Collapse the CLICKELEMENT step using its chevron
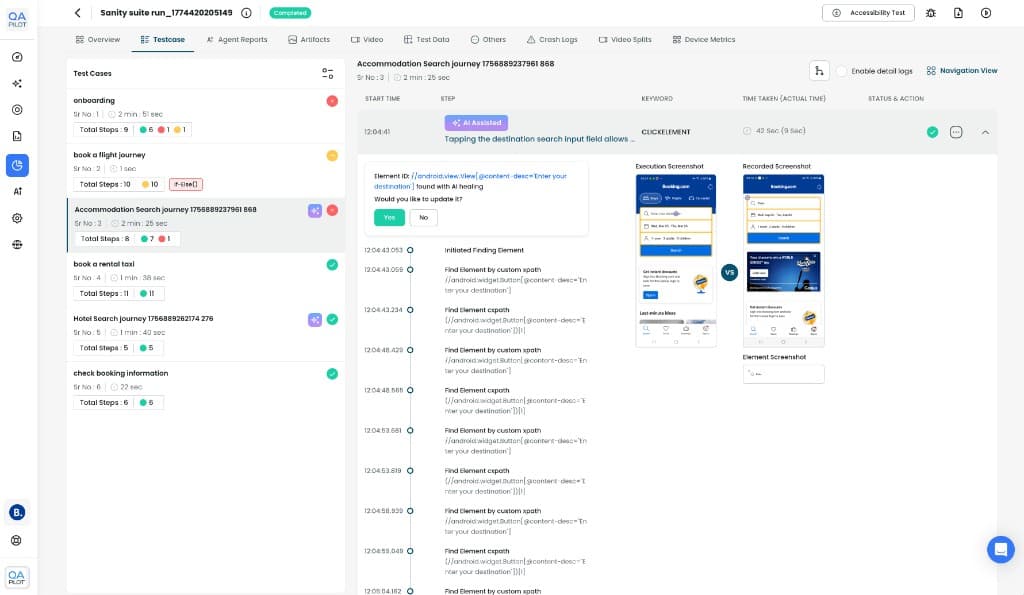1024x595 pixels. 984,131
